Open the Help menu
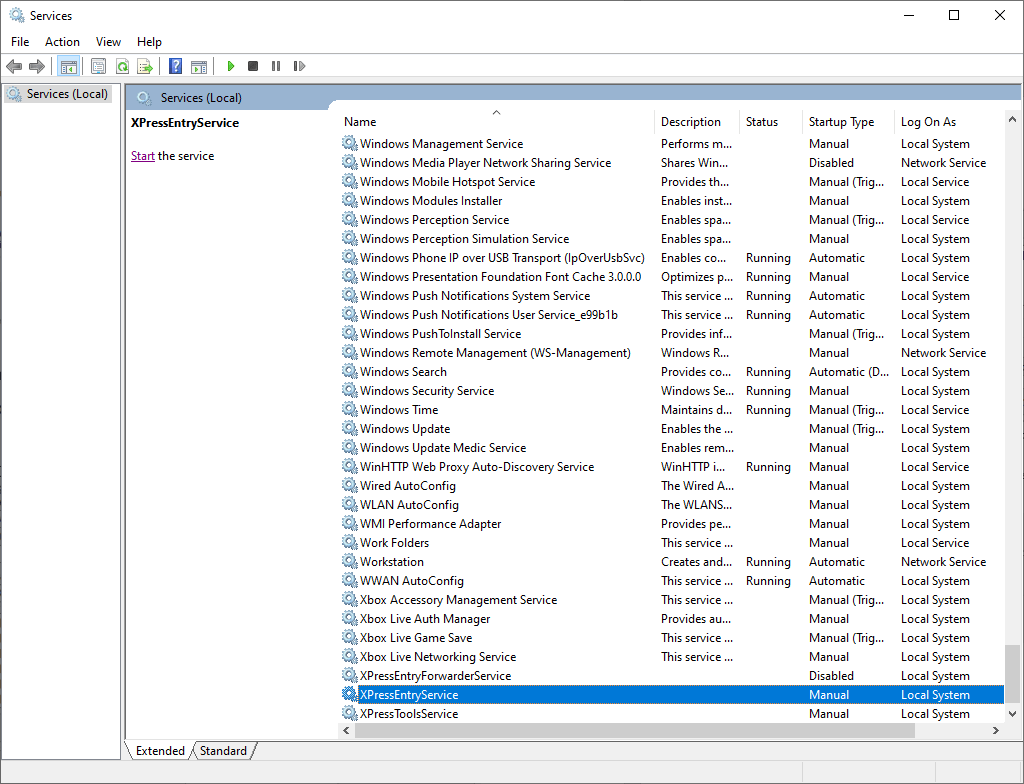Screen dimensions: 1024x784 (x=149, y=42)
